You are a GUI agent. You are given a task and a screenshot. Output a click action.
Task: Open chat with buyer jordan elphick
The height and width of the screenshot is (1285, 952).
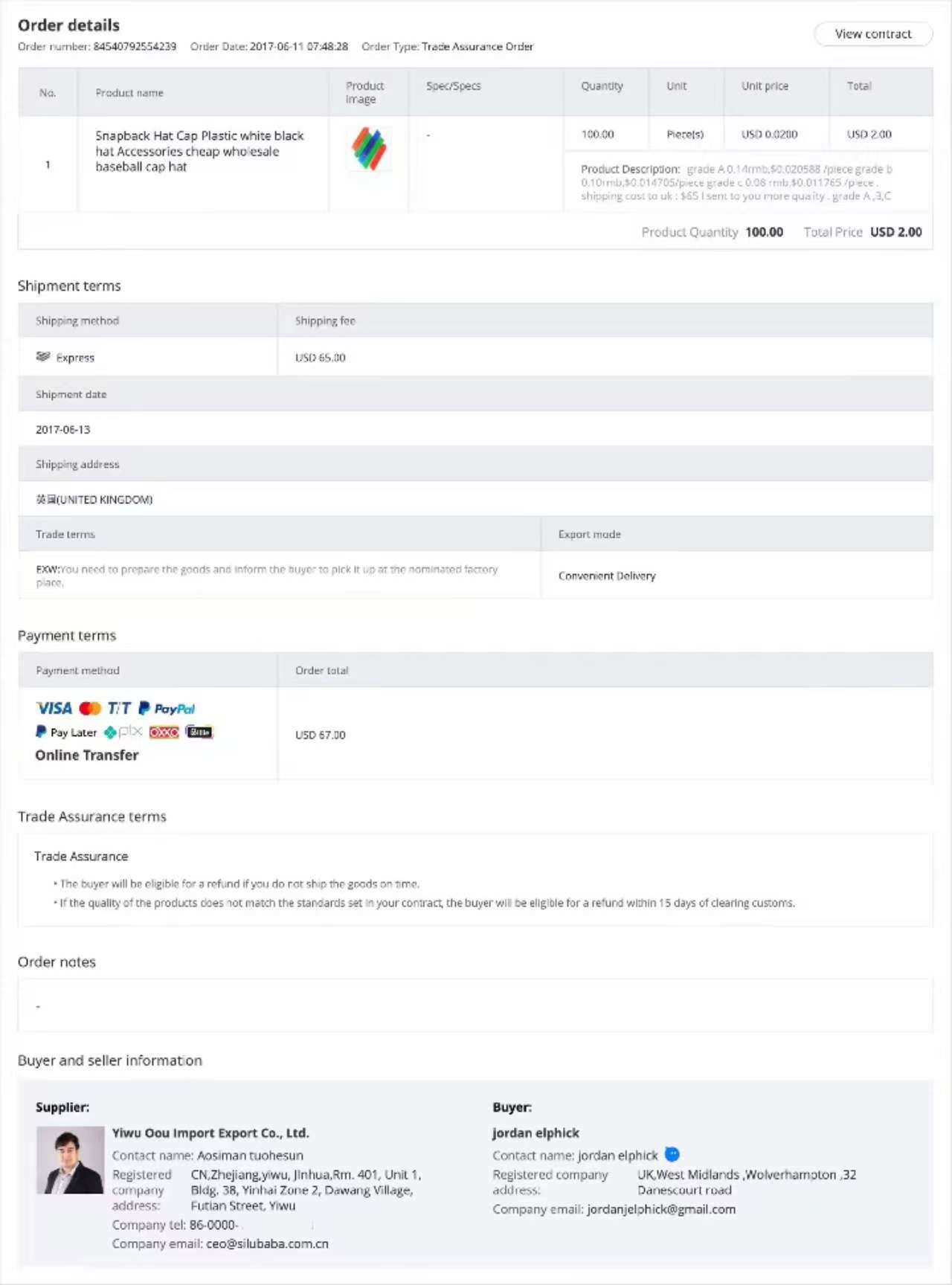coord(672,1154)
